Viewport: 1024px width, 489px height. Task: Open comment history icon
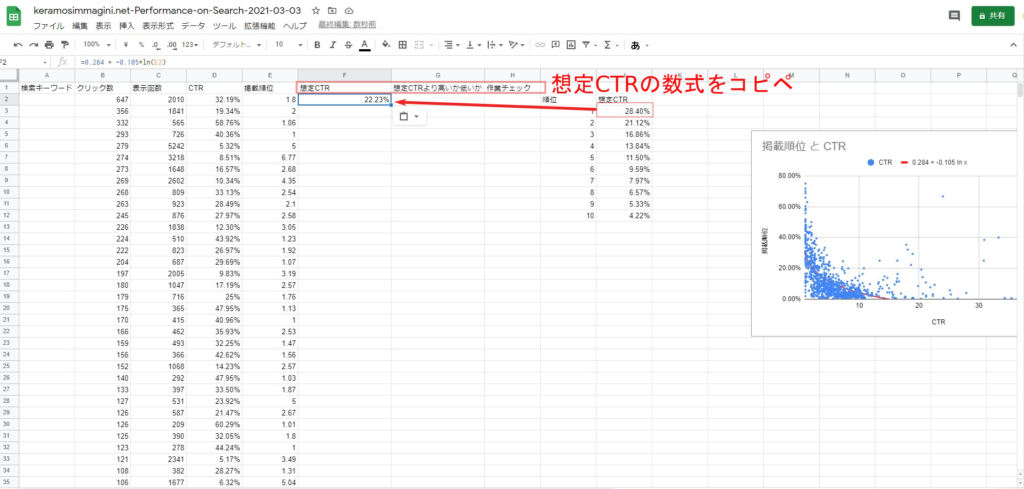click(x=954, y=16)
